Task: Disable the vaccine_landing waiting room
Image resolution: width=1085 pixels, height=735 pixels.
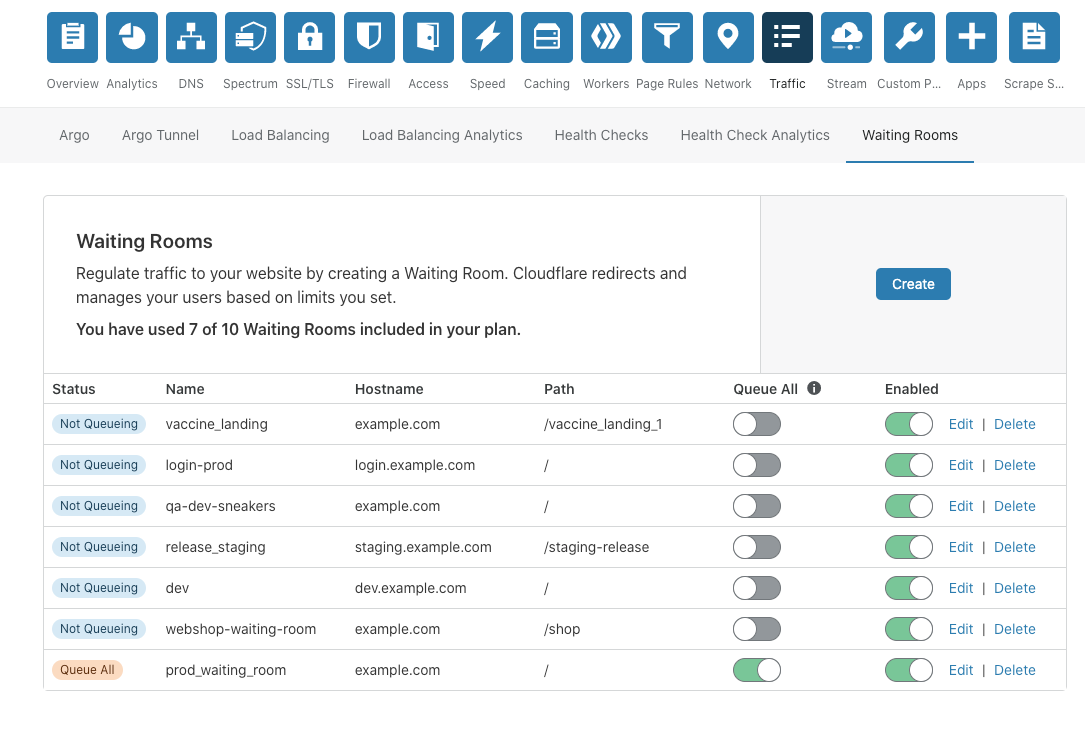Action: (x=909, y=424)
